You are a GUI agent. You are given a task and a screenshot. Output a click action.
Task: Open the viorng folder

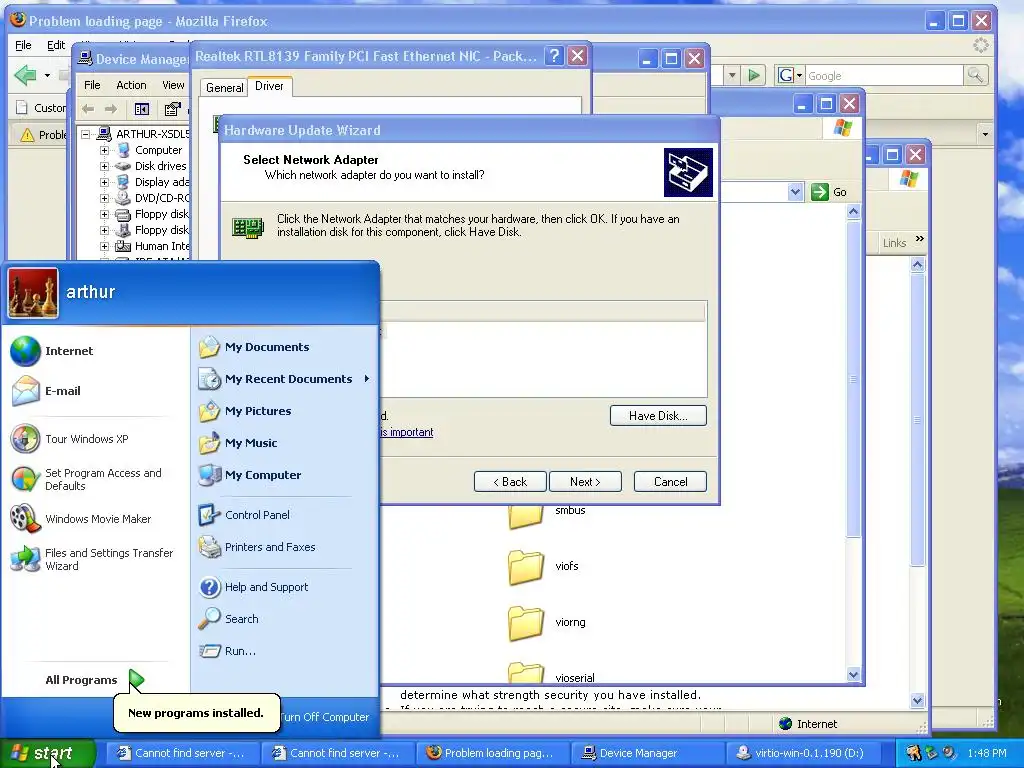[547, 622]
